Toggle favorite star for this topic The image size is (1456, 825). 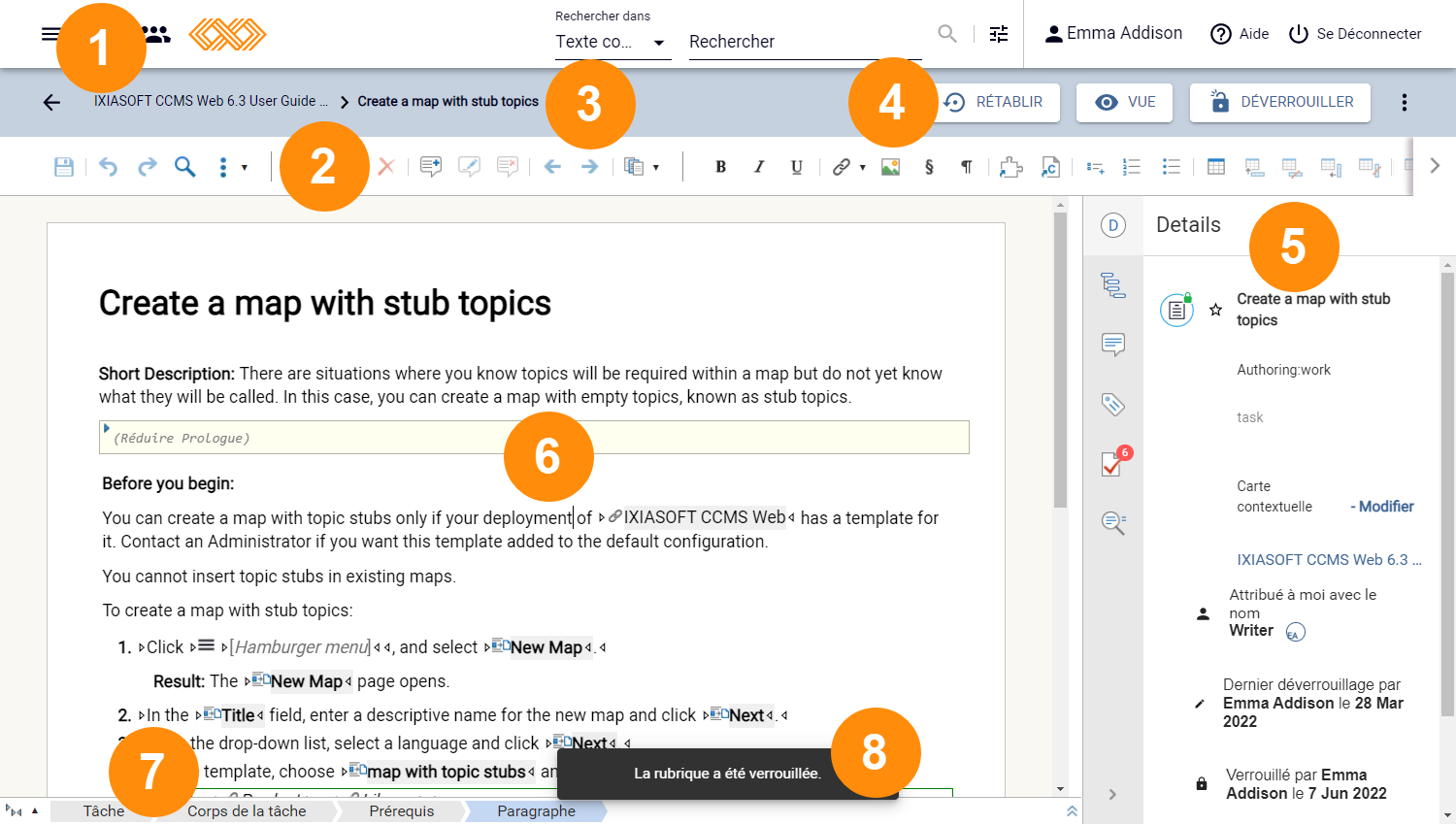coord(1215,310)
